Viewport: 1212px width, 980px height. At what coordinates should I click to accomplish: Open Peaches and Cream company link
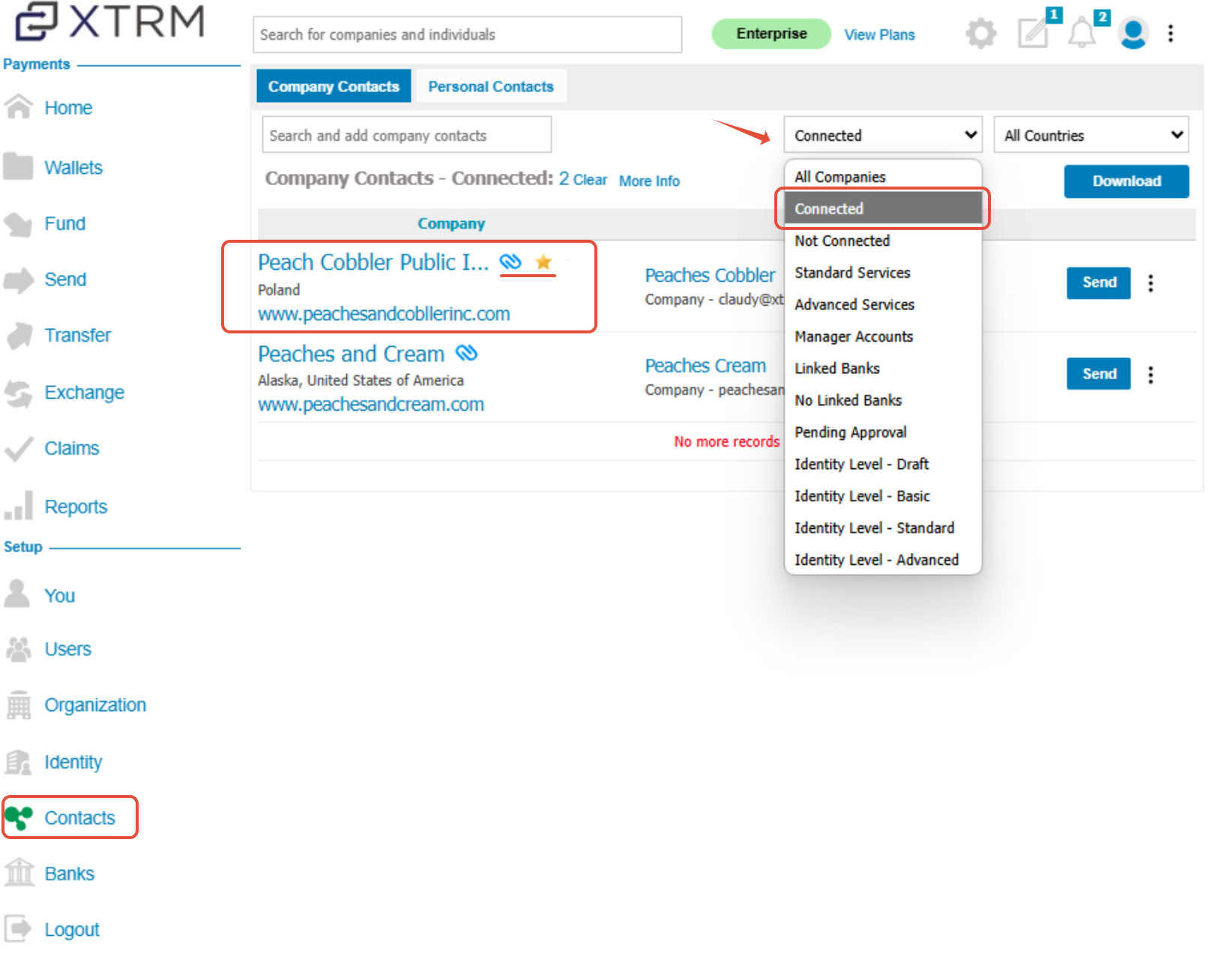[351, 354]
